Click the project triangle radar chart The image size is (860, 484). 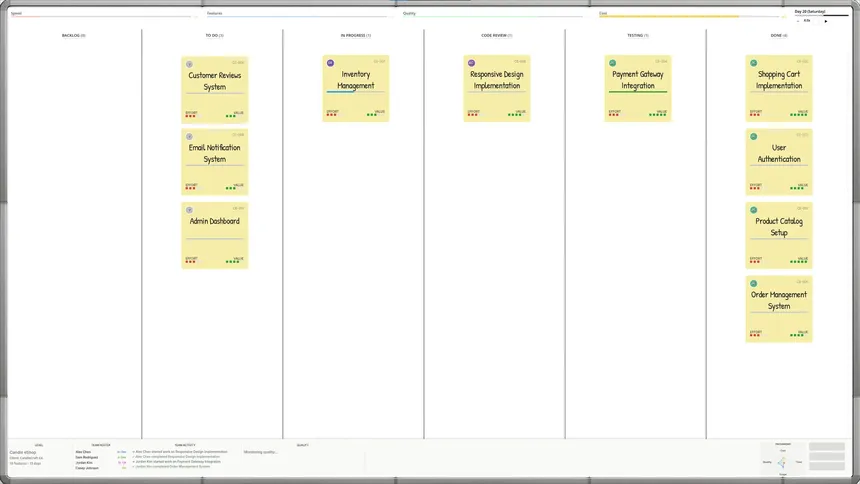point(783,463)
